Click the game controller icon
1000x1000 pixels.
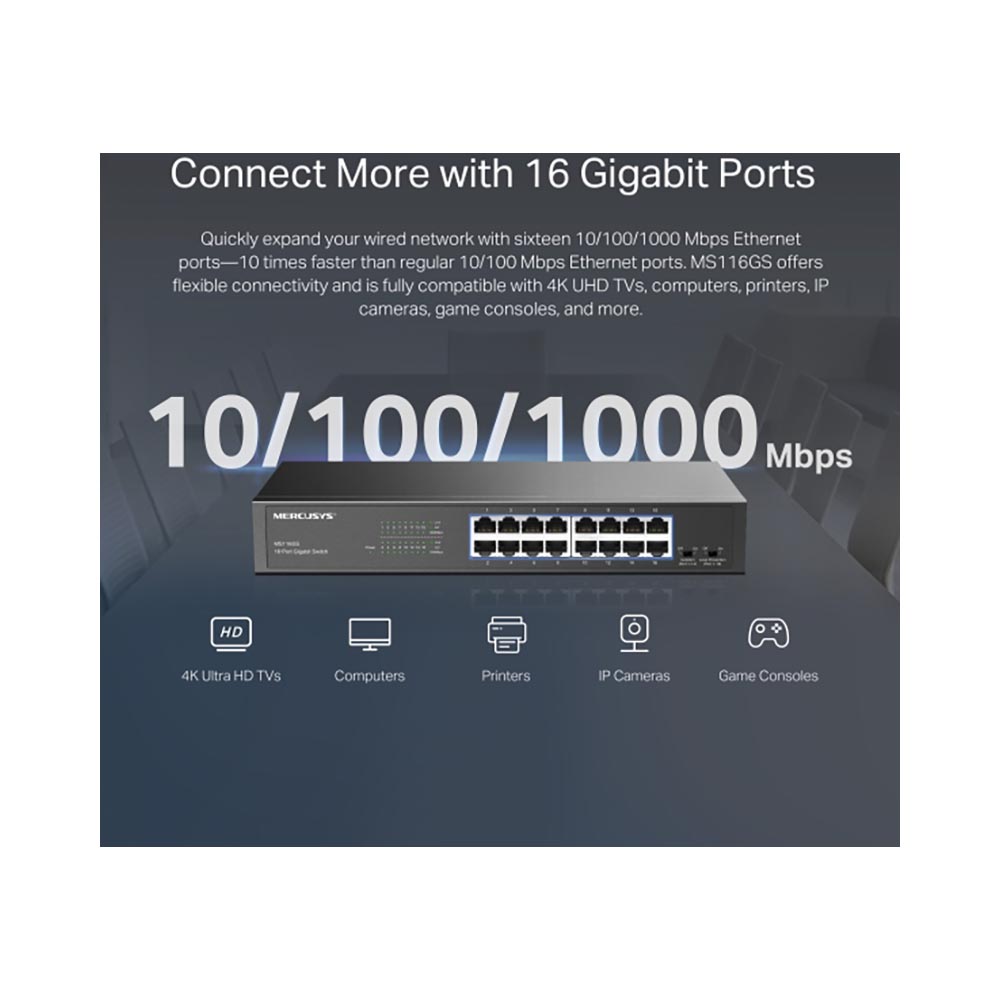coord(768,633)
